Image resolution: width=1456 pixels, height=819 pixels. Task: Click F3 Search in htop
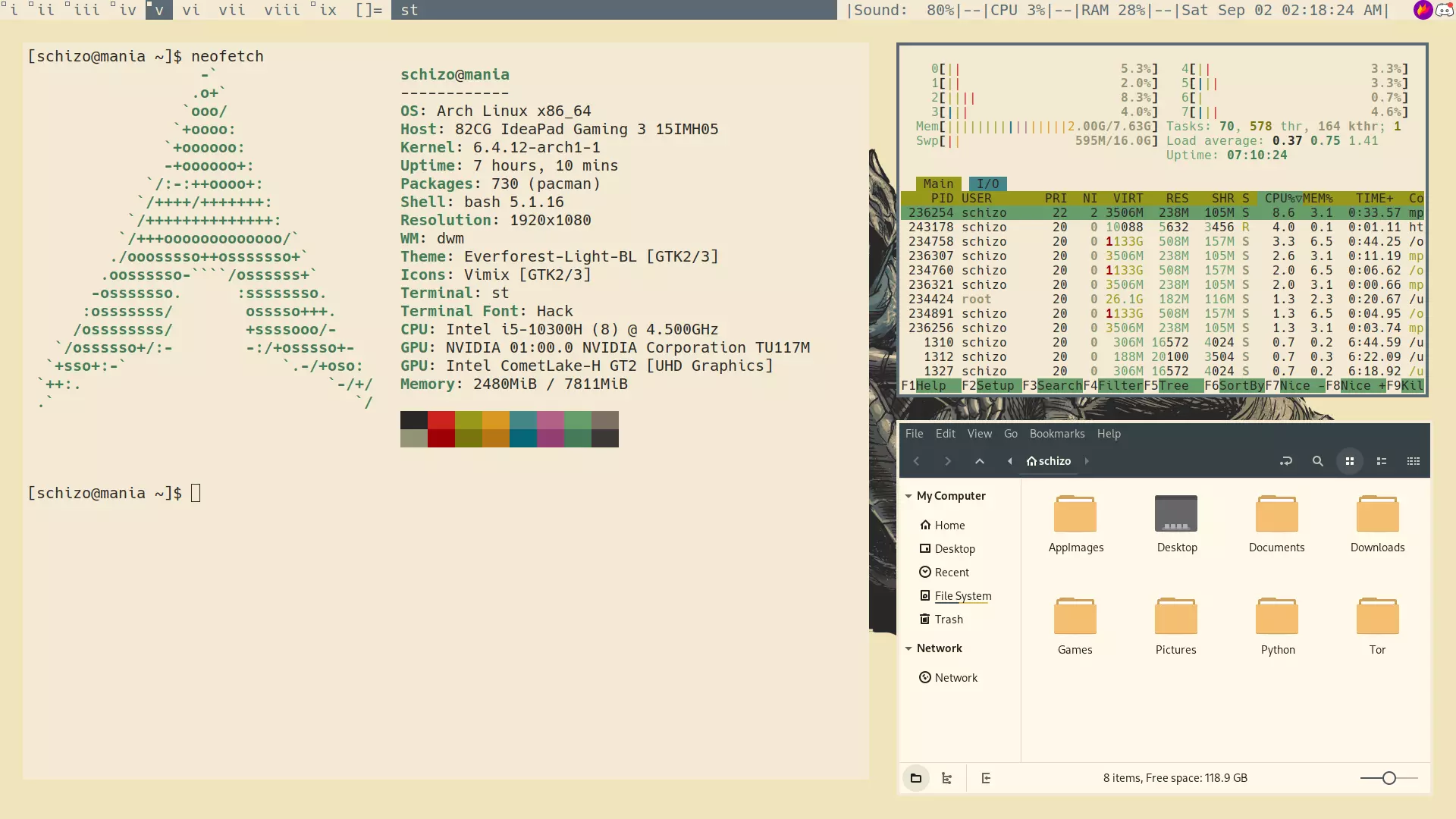coord(1053,385)
